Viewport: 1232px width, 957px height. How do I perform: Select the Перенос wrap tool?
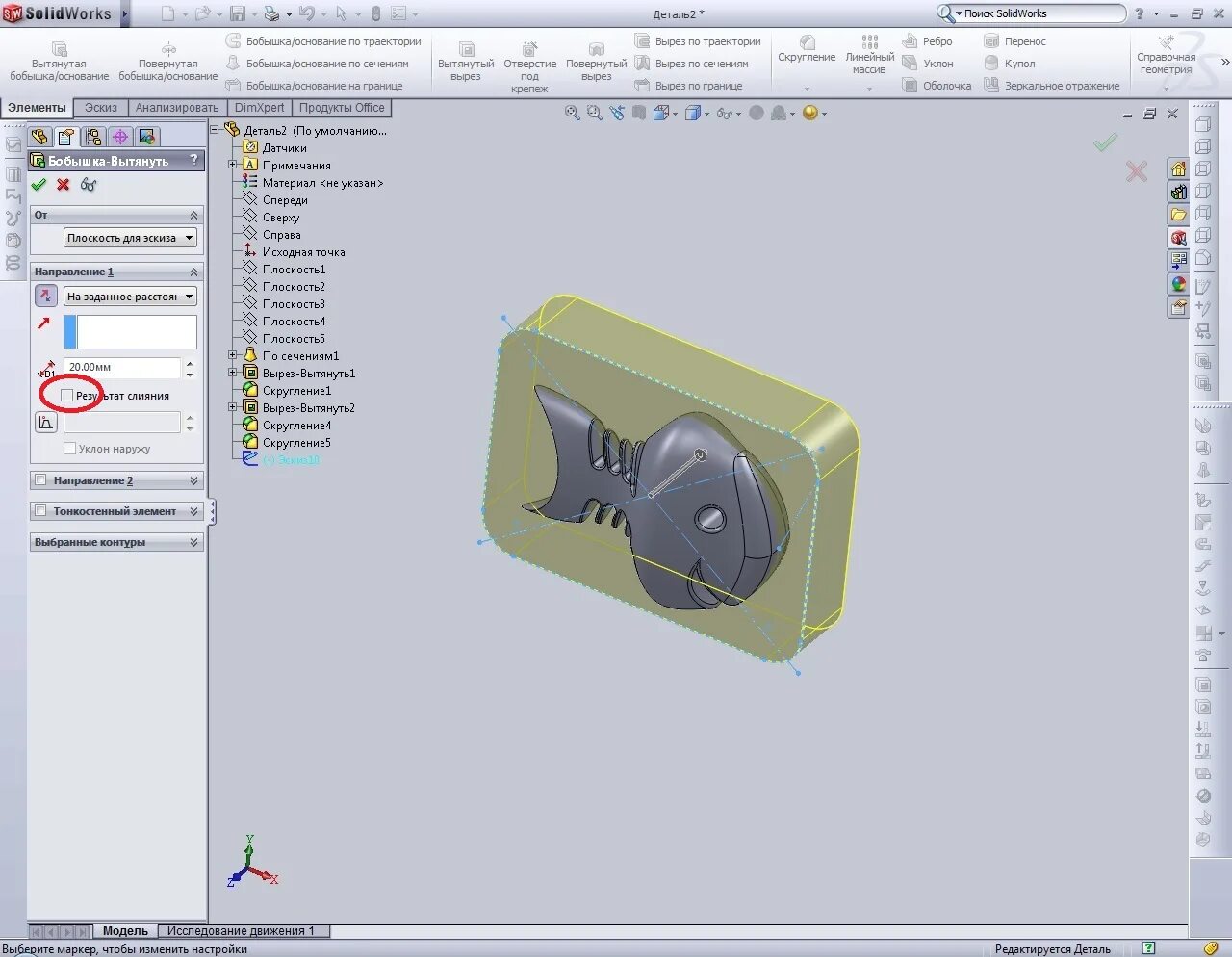(1014, 41)
